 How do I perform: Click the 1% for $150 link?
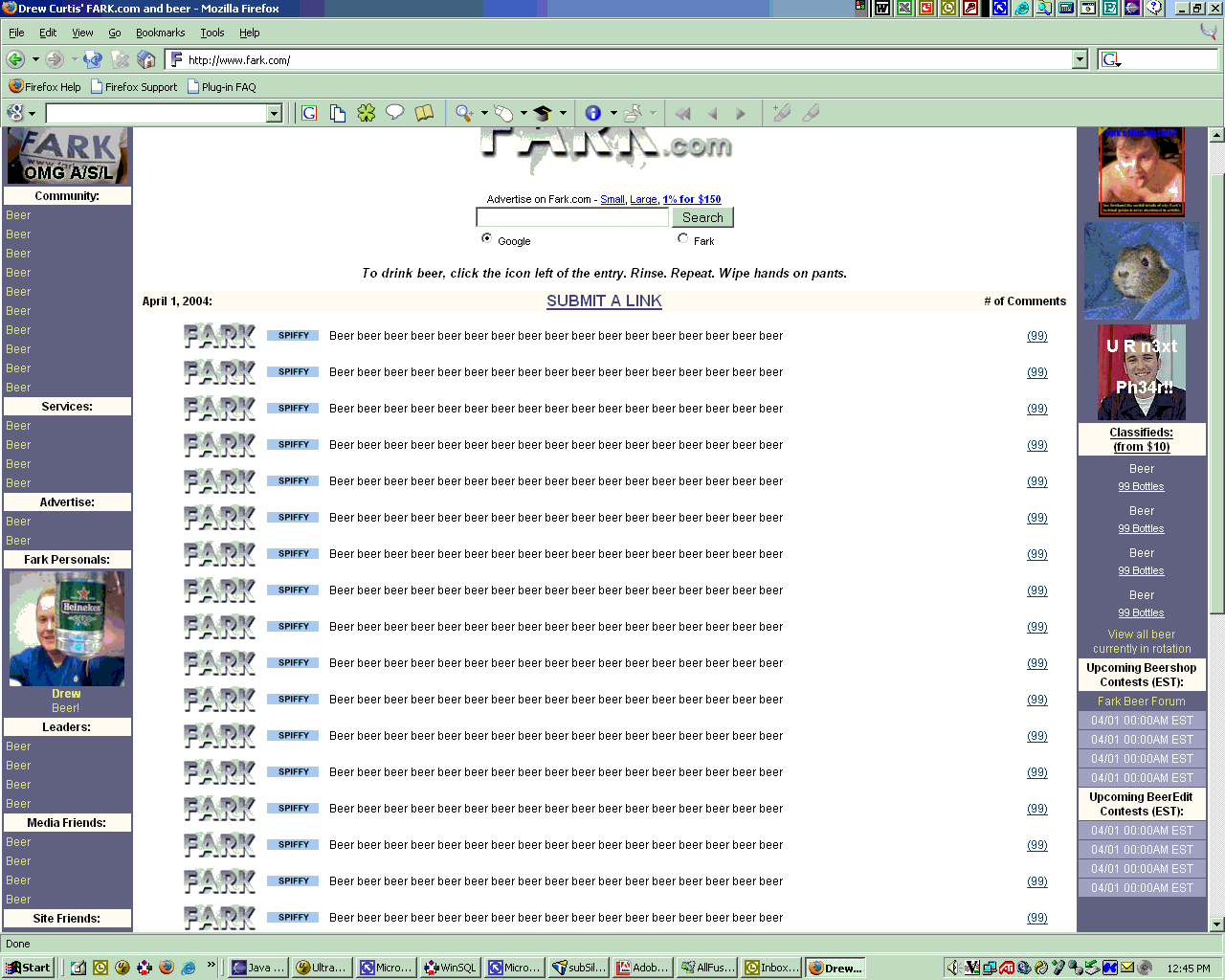pyautogui.click(x=692, y=199)
